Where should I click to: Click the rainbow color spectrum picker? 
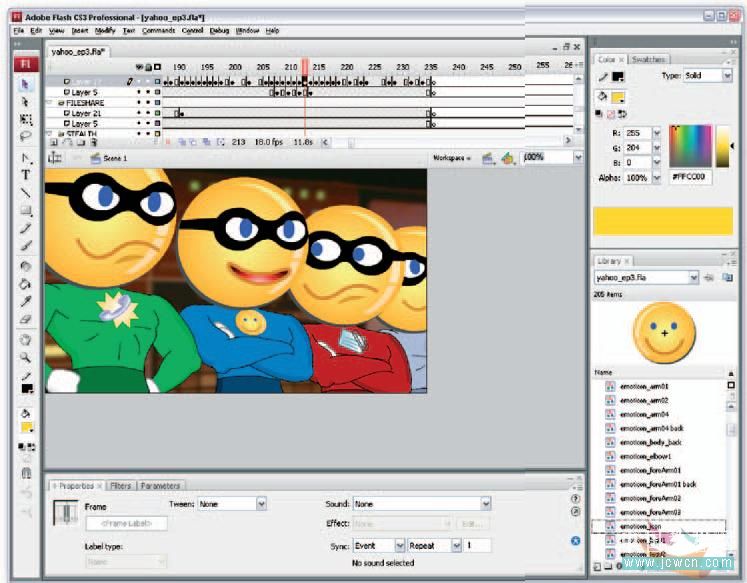point(690,146)
